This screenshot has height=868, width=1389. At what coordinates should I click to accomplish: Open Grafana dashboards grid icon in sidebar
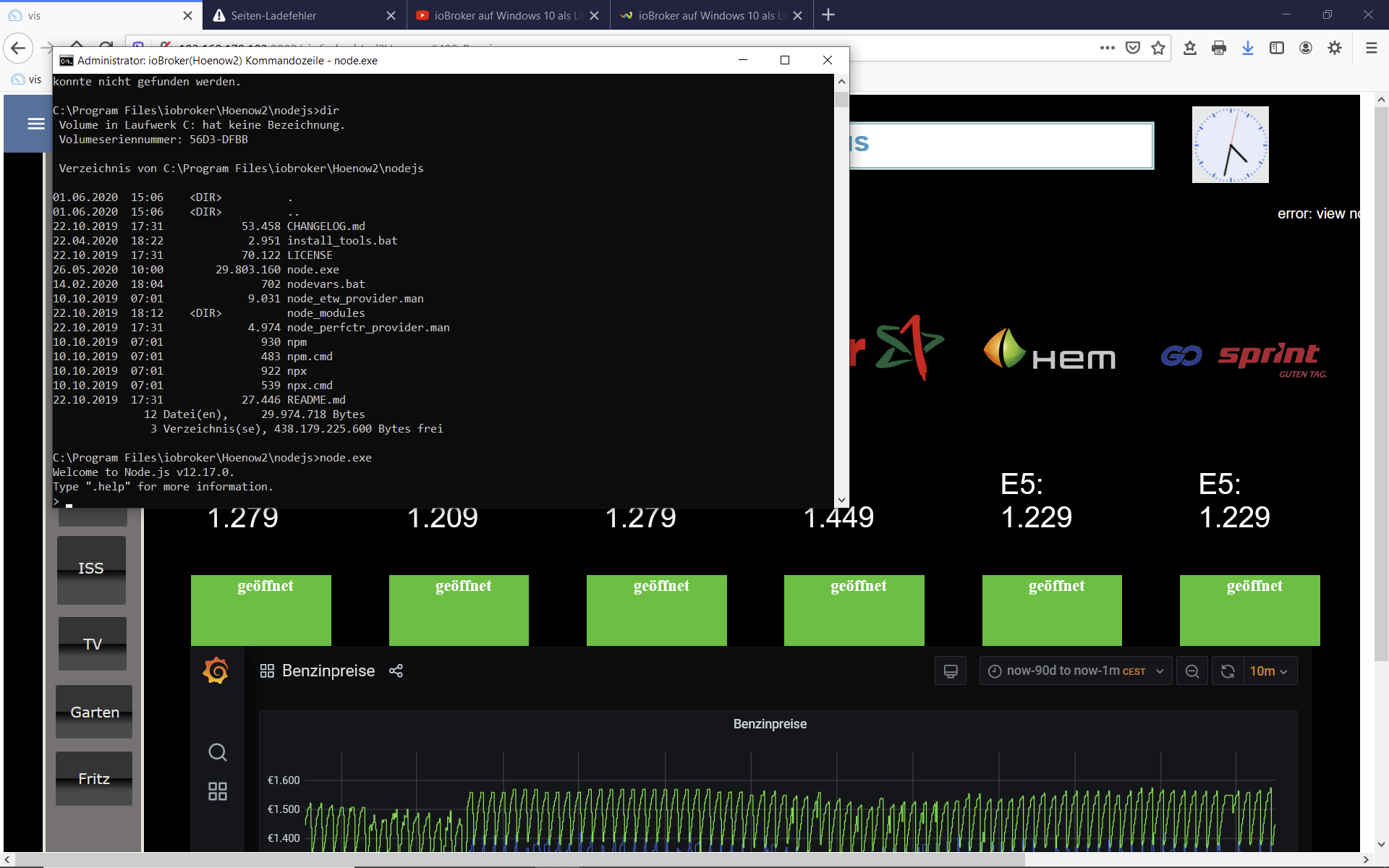pyautogui.click(x=217, y=791)
